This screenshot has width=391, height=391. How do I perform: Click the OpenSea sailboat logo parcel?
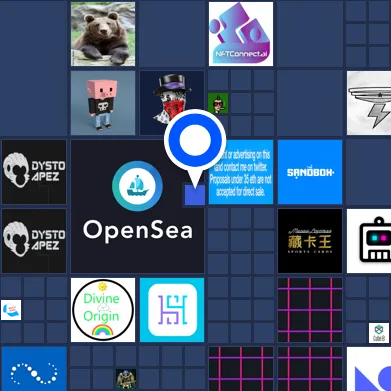coord(137,206)
